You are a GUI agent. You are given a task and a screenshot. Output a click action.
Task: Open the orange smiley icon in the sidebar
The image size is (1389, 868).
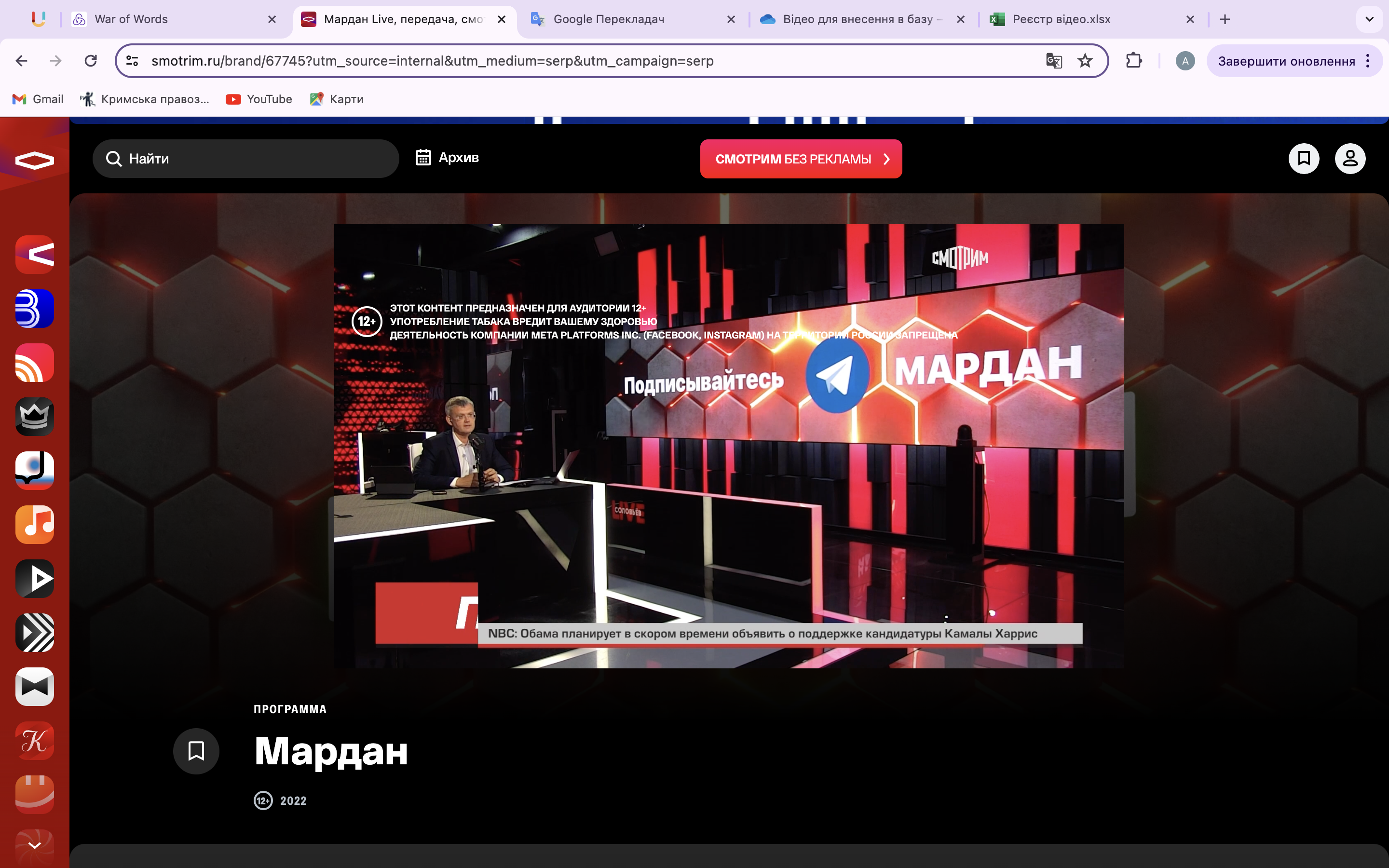pyautogui.click(x=34, y=795)
